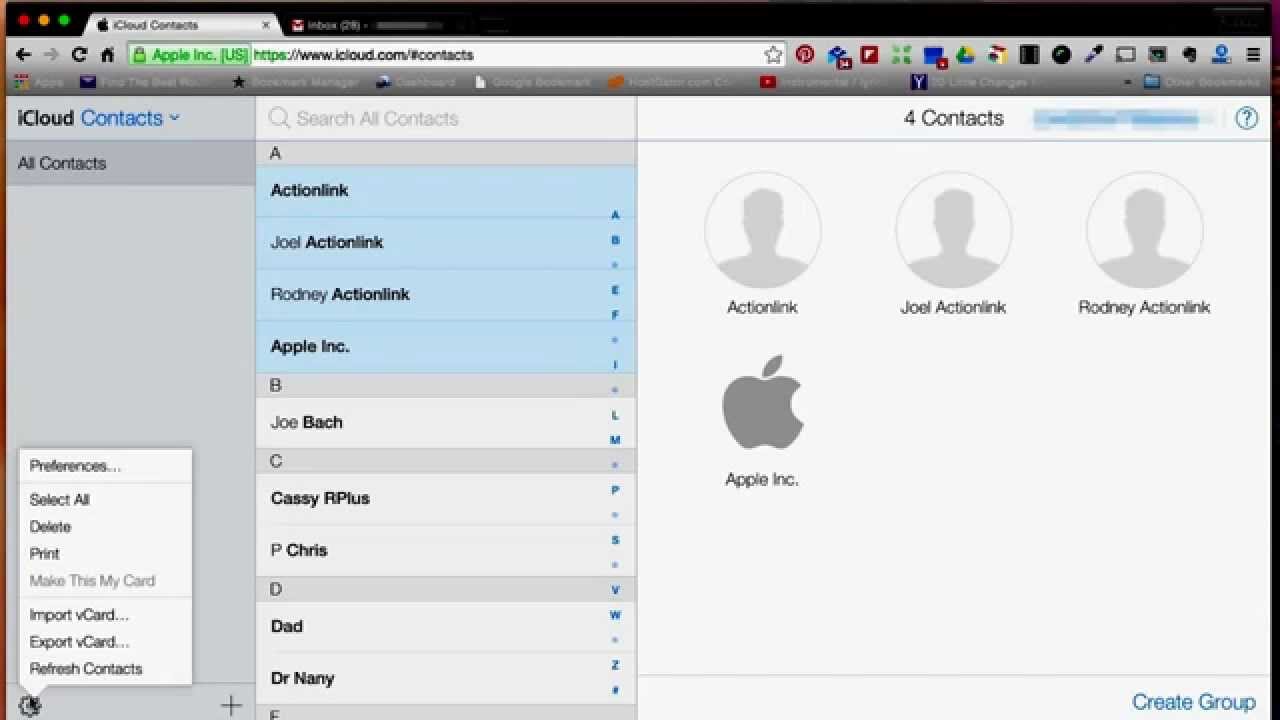Open the Bookmark Manager bookmark
Screen dimensions: 1280x720
[x=295, y=82]
